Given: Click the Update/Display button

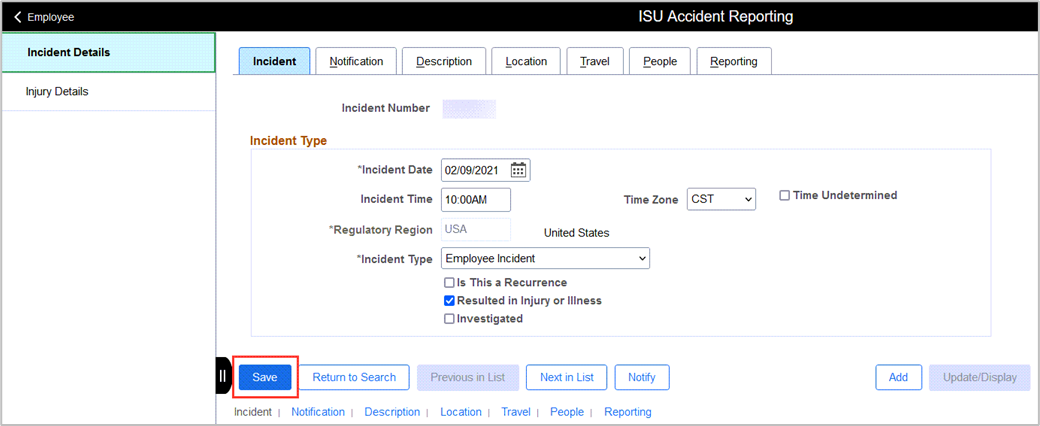Looking at the screenshot, I should tap(980, 377).
